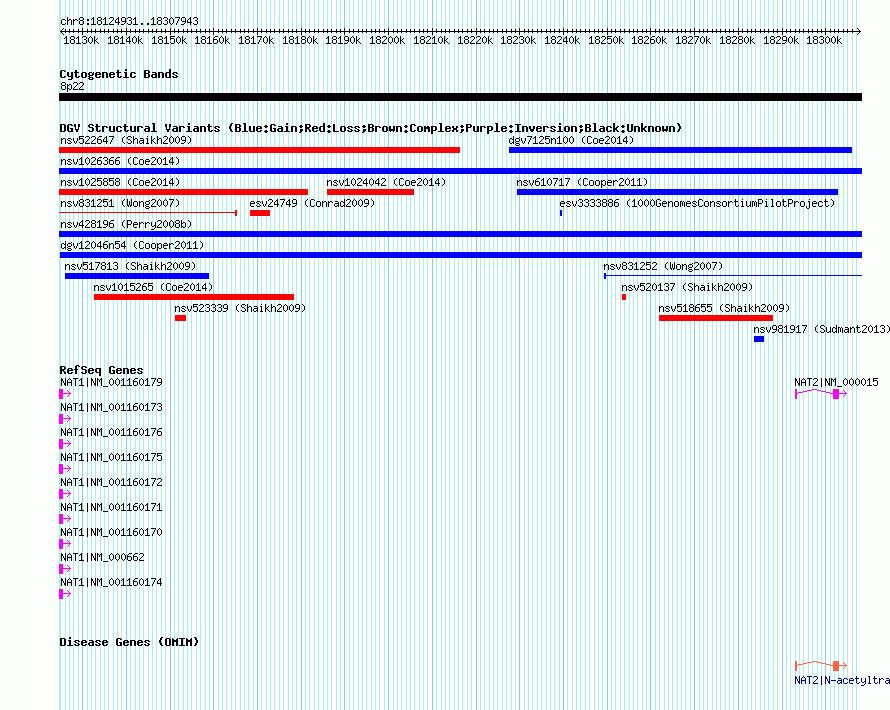Click NAT1 NM_001160172 gene glyph

(65, 494)
